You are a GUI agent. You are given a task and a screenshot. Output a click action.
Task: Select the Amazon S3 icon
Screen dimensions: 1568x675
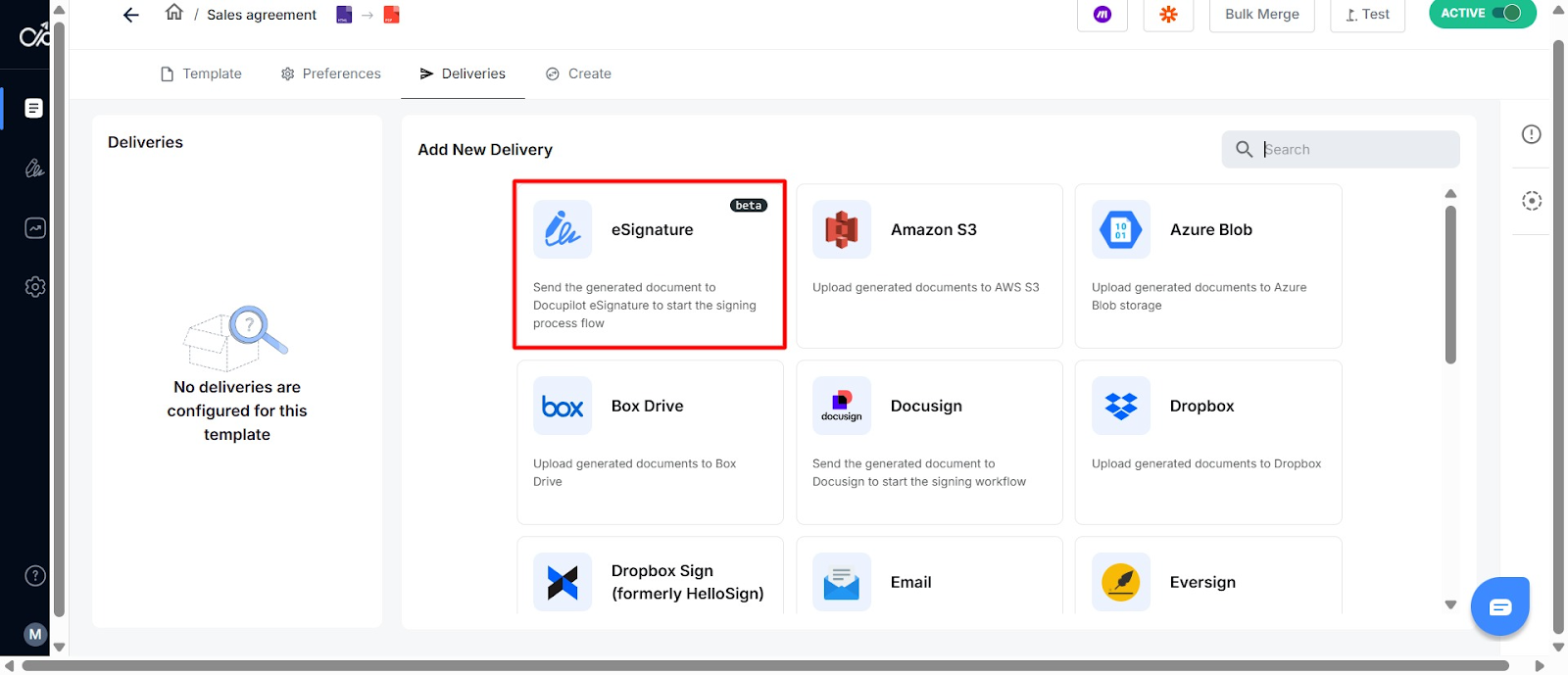click(x=842, y=229)
